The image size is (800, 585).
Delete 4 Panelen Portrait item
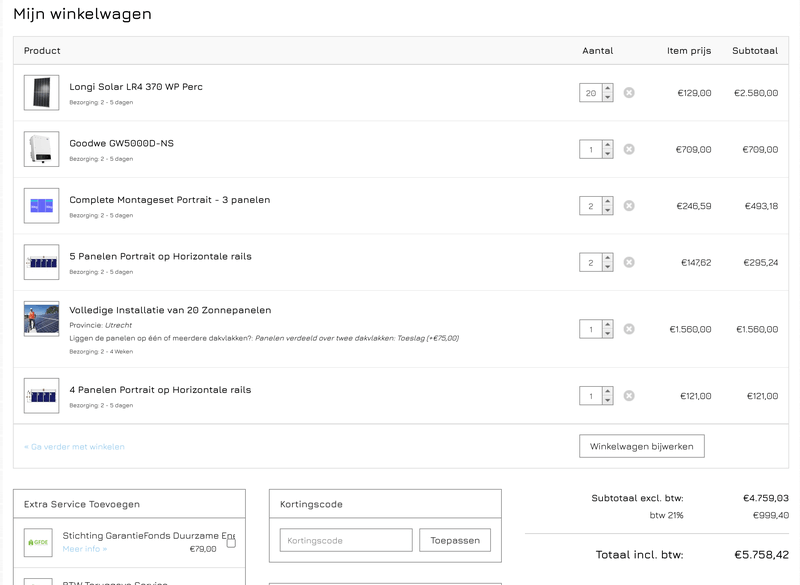tap(629, 396)
